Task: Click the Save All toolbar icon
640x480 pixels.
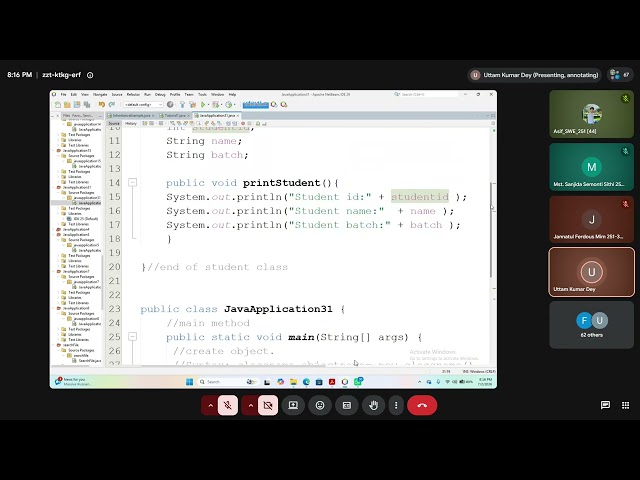Action: [87, 105]
